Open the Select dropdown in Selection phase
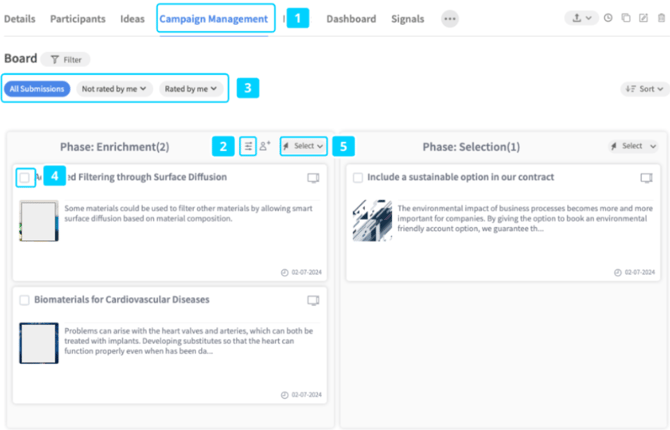Viewport: 670px width, 430px height. pyautogui.click(x=633, y=146)
